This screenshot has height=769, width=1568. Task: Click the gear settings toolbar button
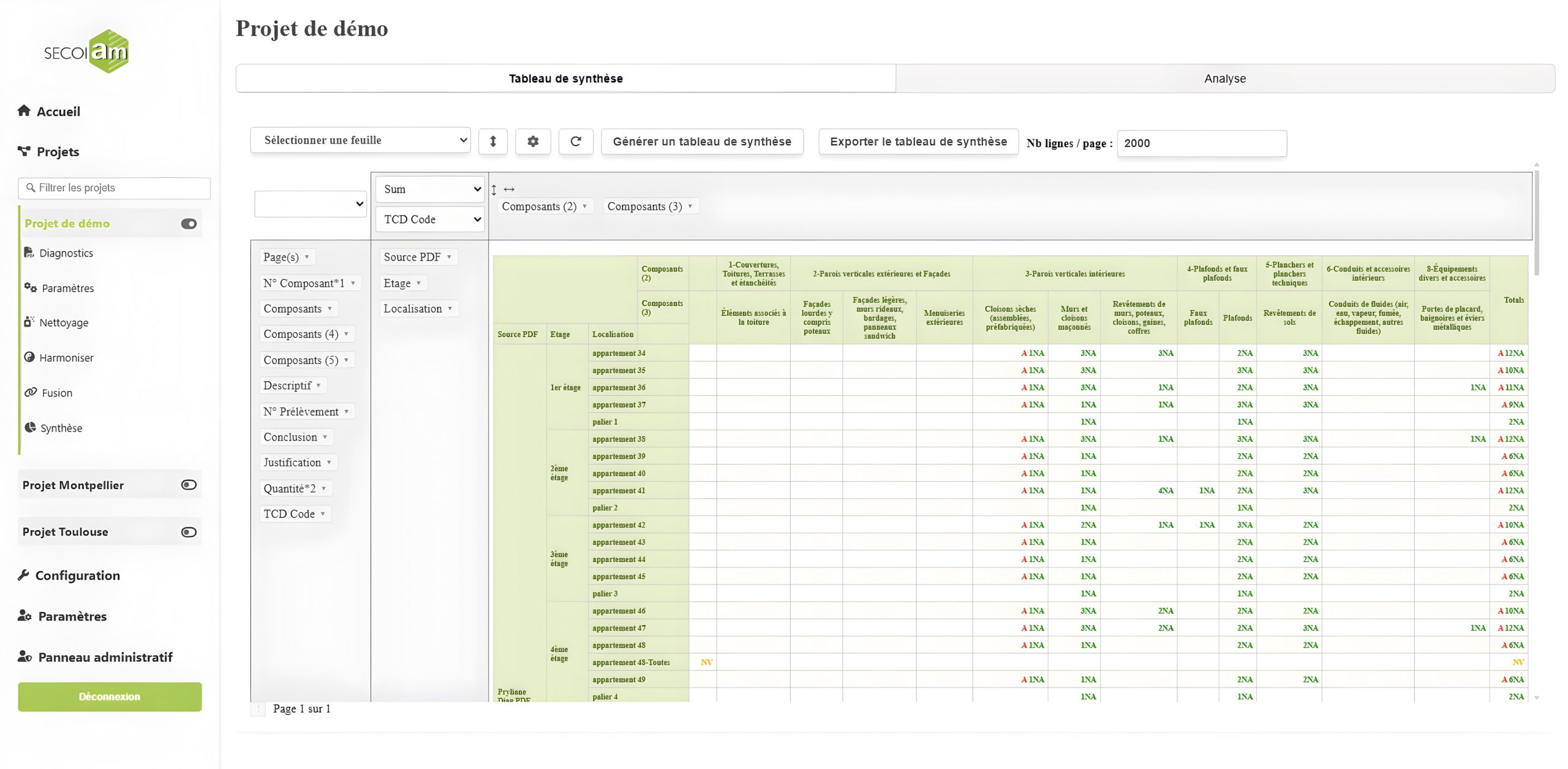533,142
